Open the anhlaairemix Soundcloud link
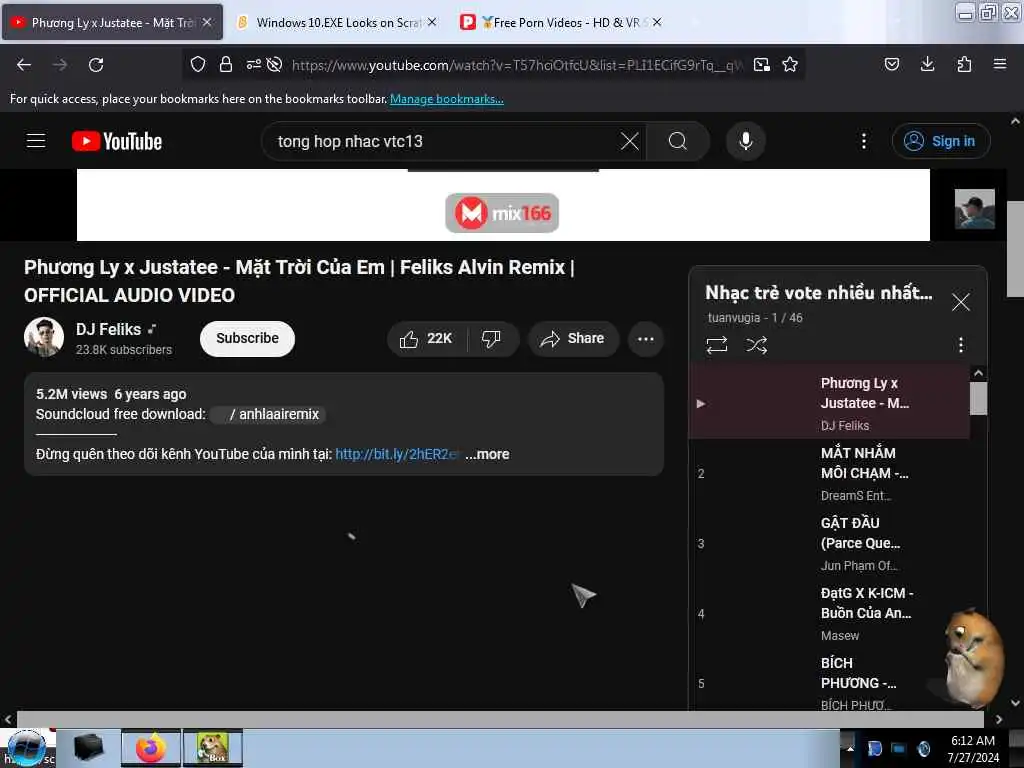The height and width of the screenshot is (768, 1024). click(268, 414)
